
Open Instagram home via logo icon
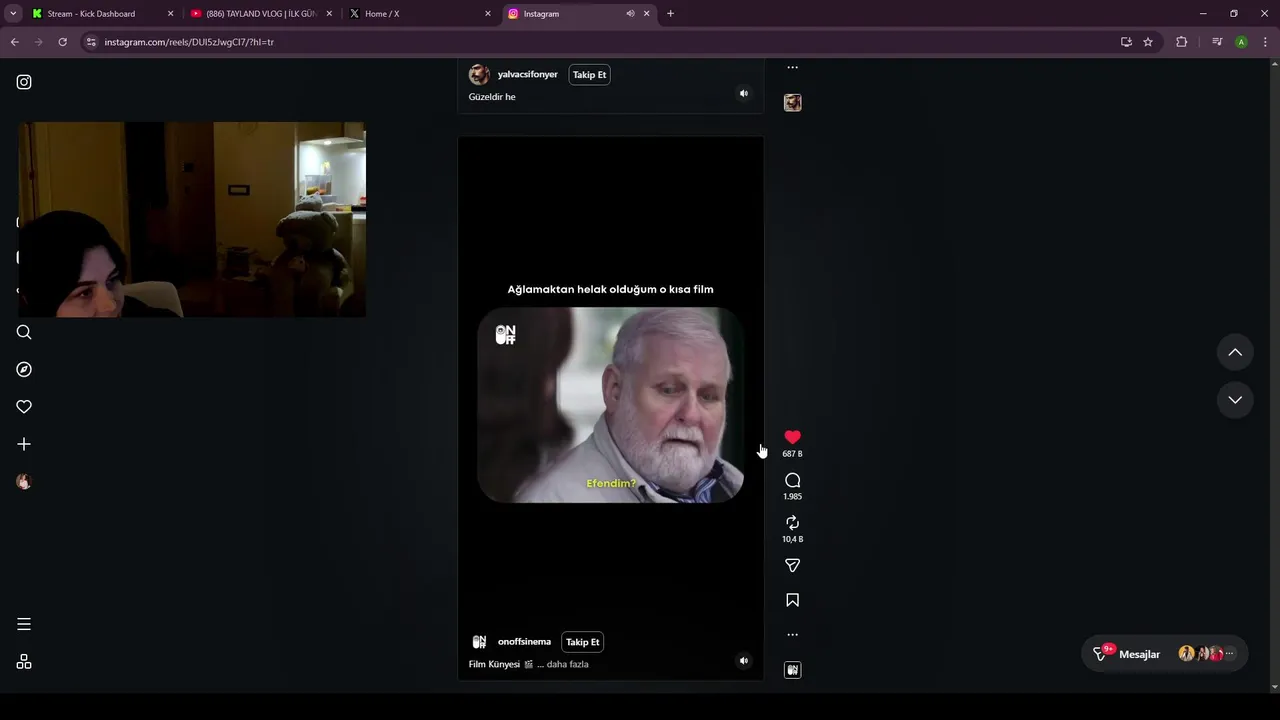pyautogui.click(x=24, y=82)
